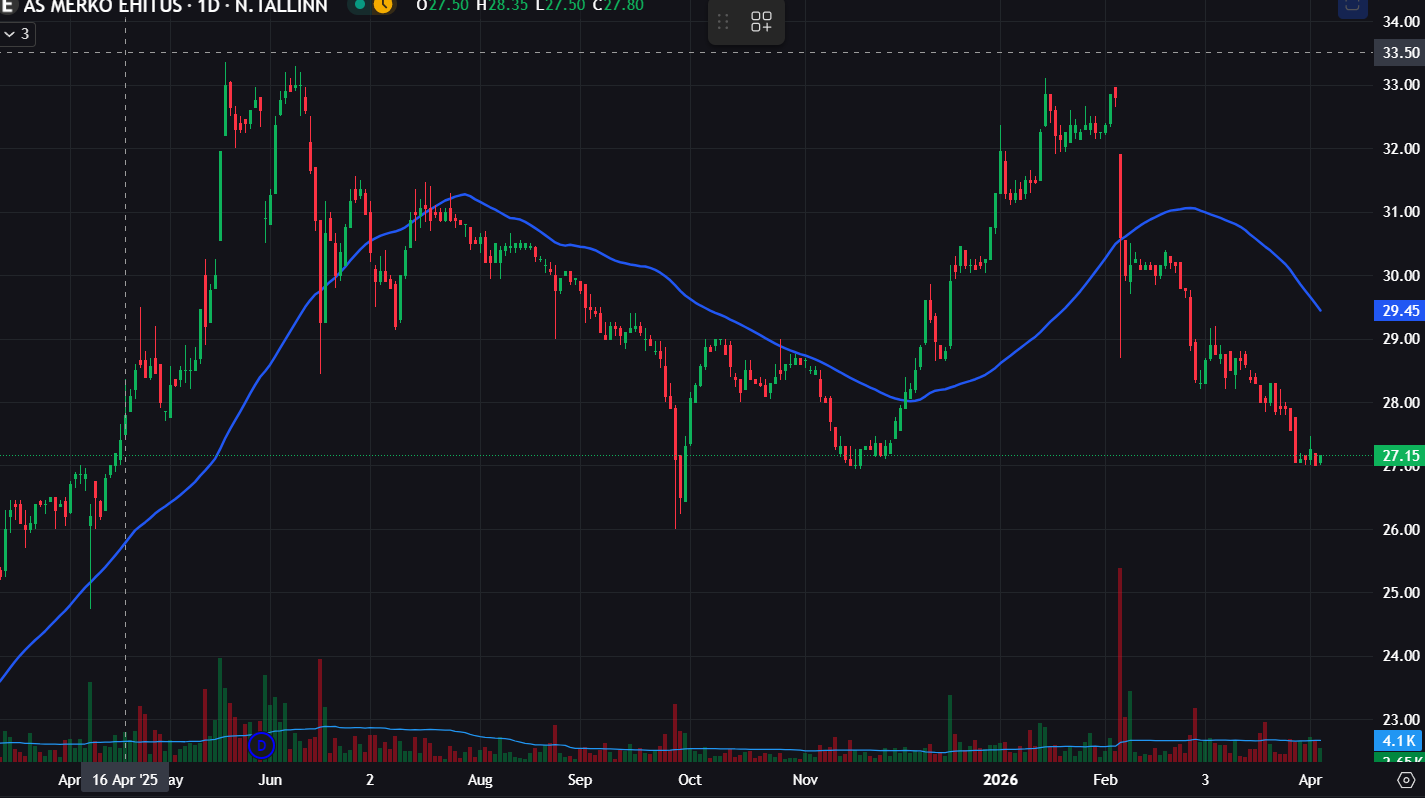Screen dimensions: 1425x798
Task: Click the green 27.15 last price label
Action: pos(1399,456)
